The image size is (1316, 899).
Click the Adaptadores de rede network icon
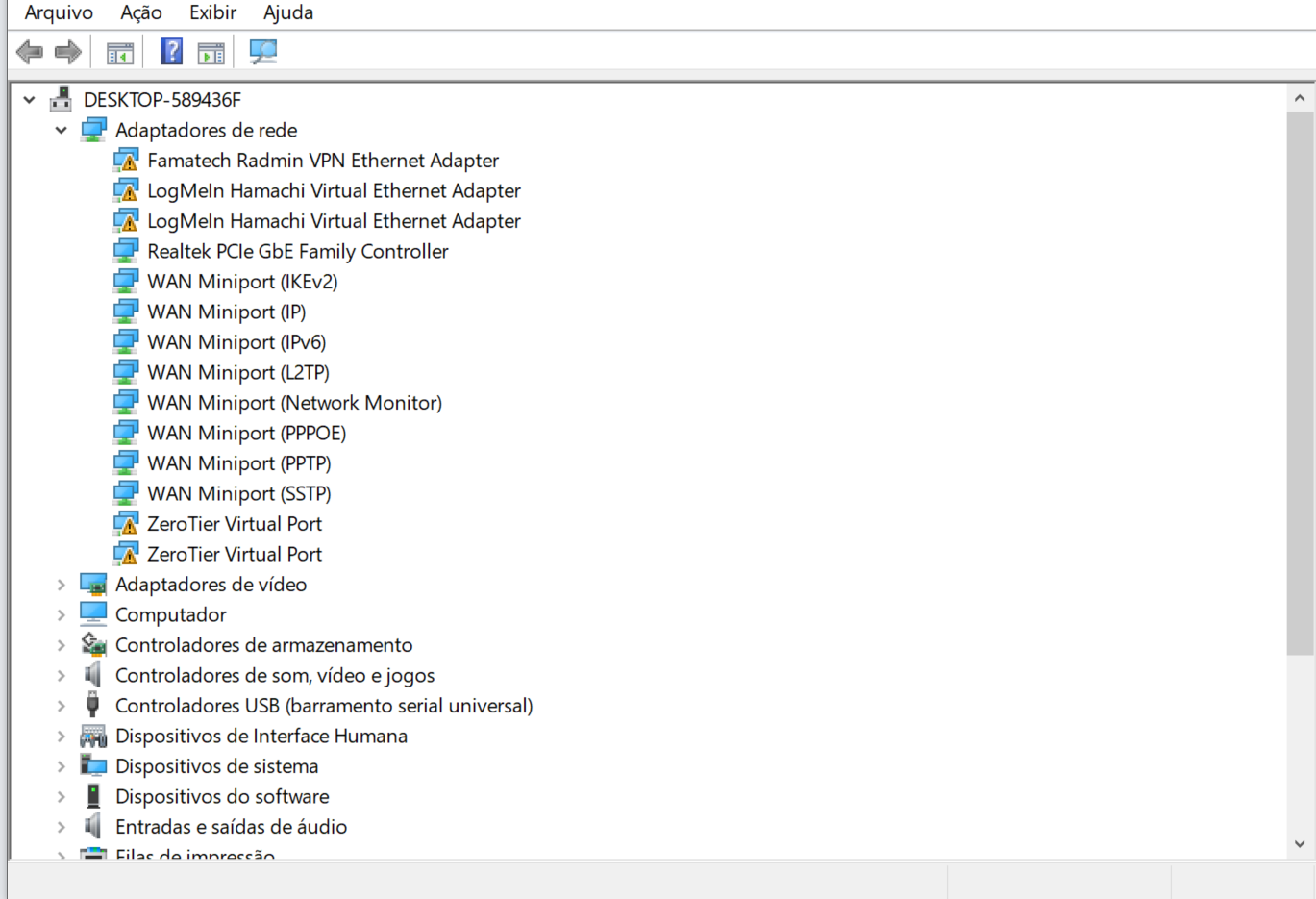tap(93, 130)
